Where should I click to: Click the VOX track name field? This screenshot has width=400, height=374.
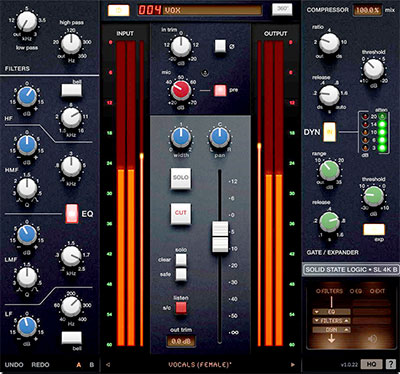click(213, 10)
